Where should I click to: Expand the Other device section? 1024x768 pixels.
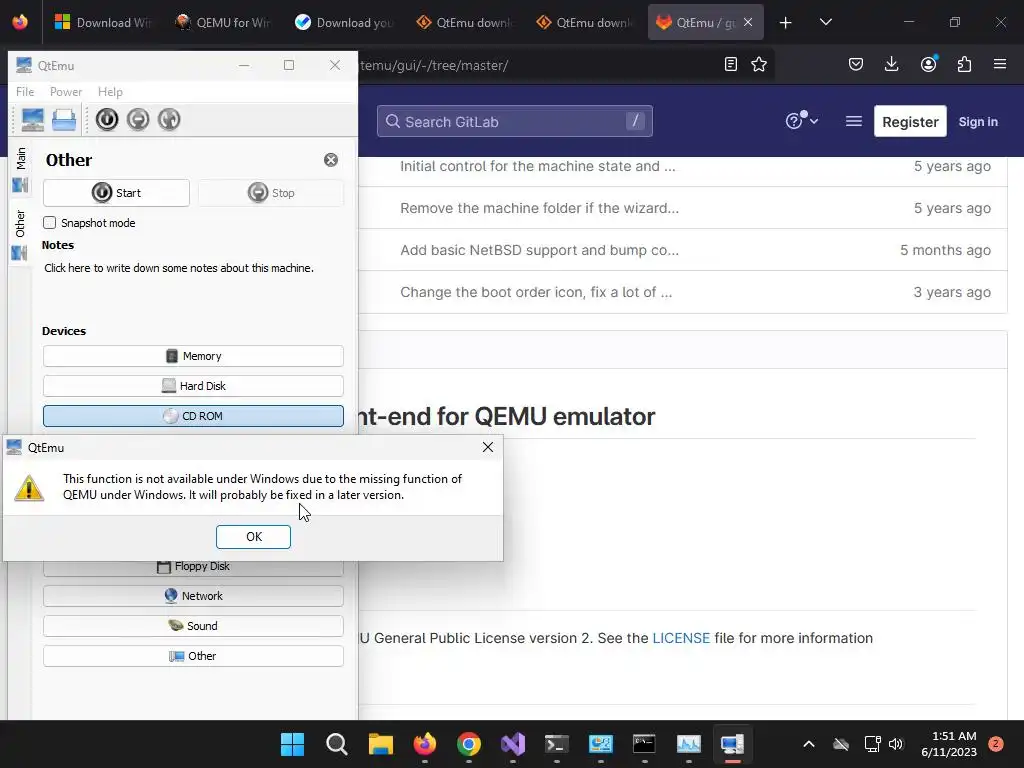(x=193, y=656)
